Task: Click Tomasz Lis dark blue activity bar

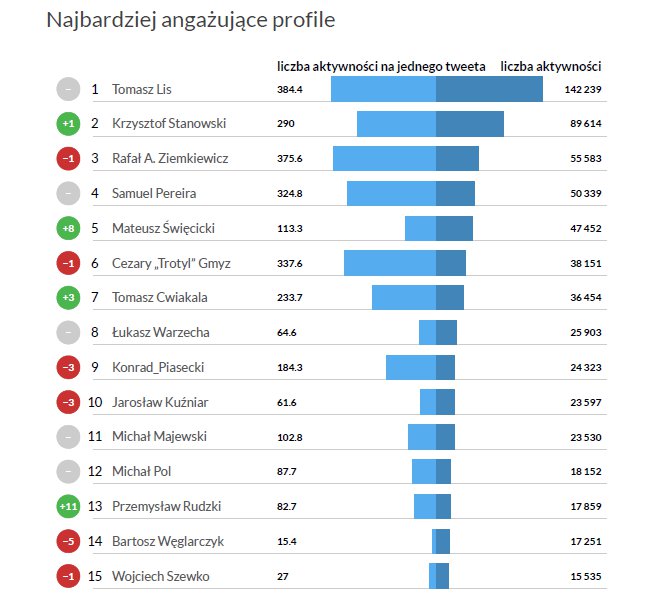Action: [x=489, y=89]
